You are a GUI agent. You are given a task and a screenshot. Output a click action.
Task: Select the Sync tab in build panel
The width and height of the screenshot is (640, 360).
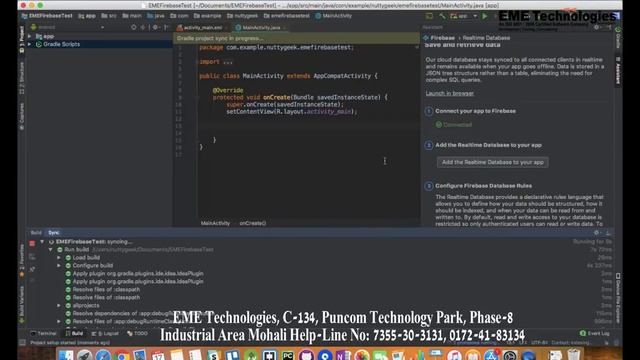[54, 233]
